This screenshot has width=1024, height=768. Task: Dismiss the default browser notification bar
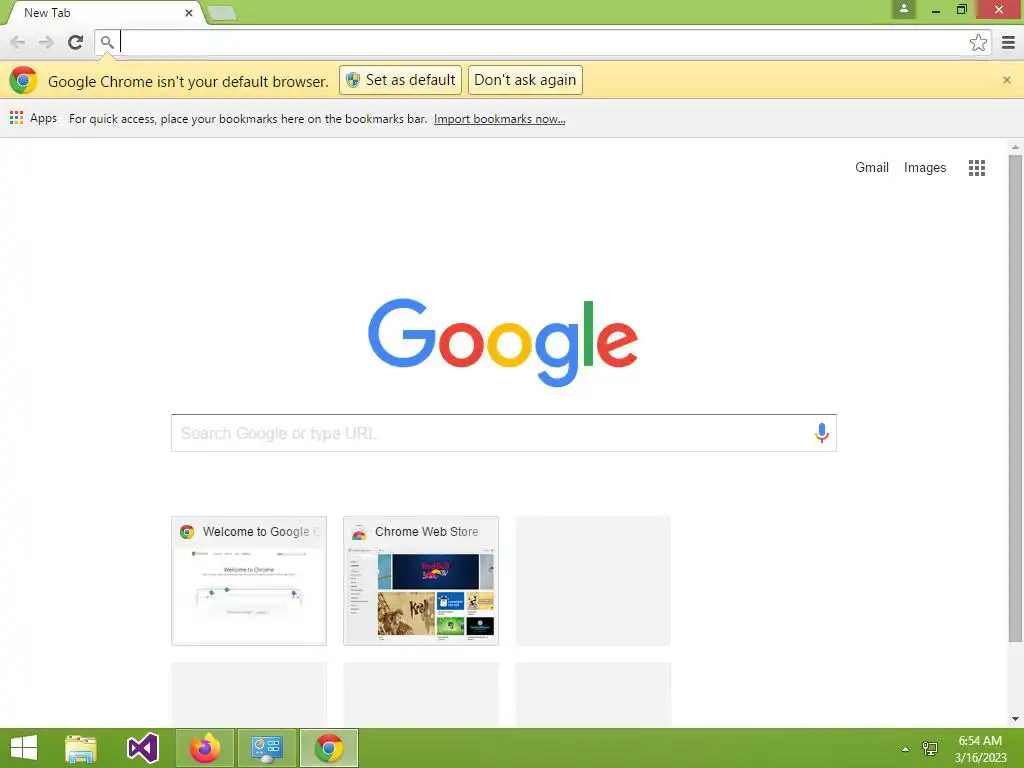pyautogui.click(x=1006, y=80)
